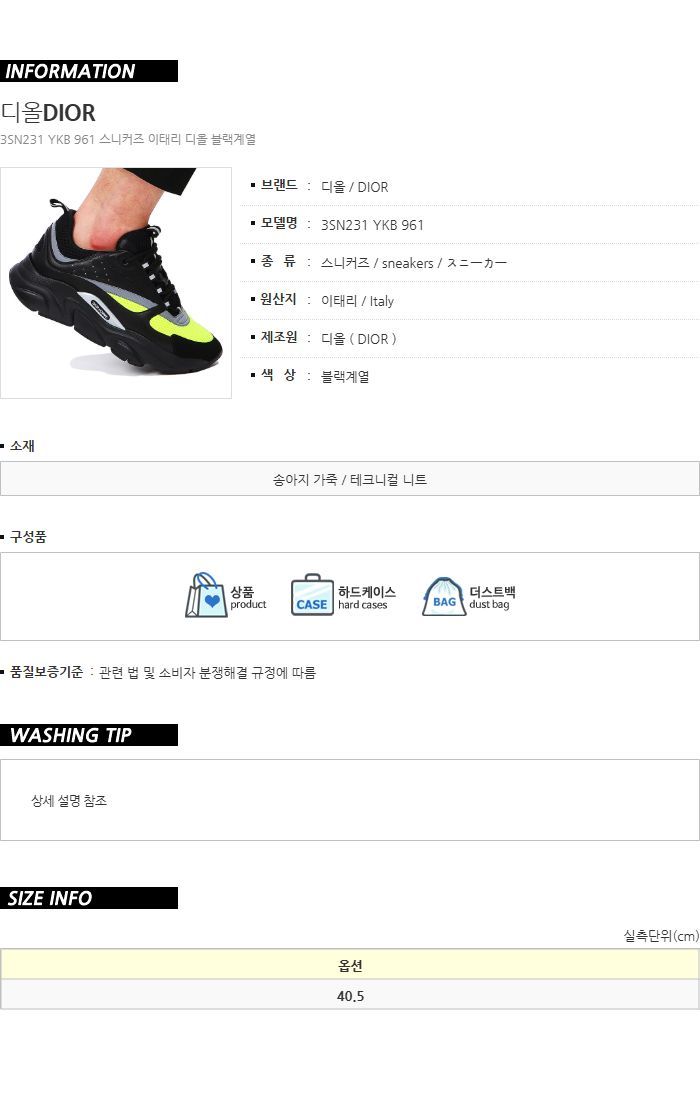Click the 블랙계열 color value
Viewport: 700px width, 1095px height.
click(x=345, y=377)
